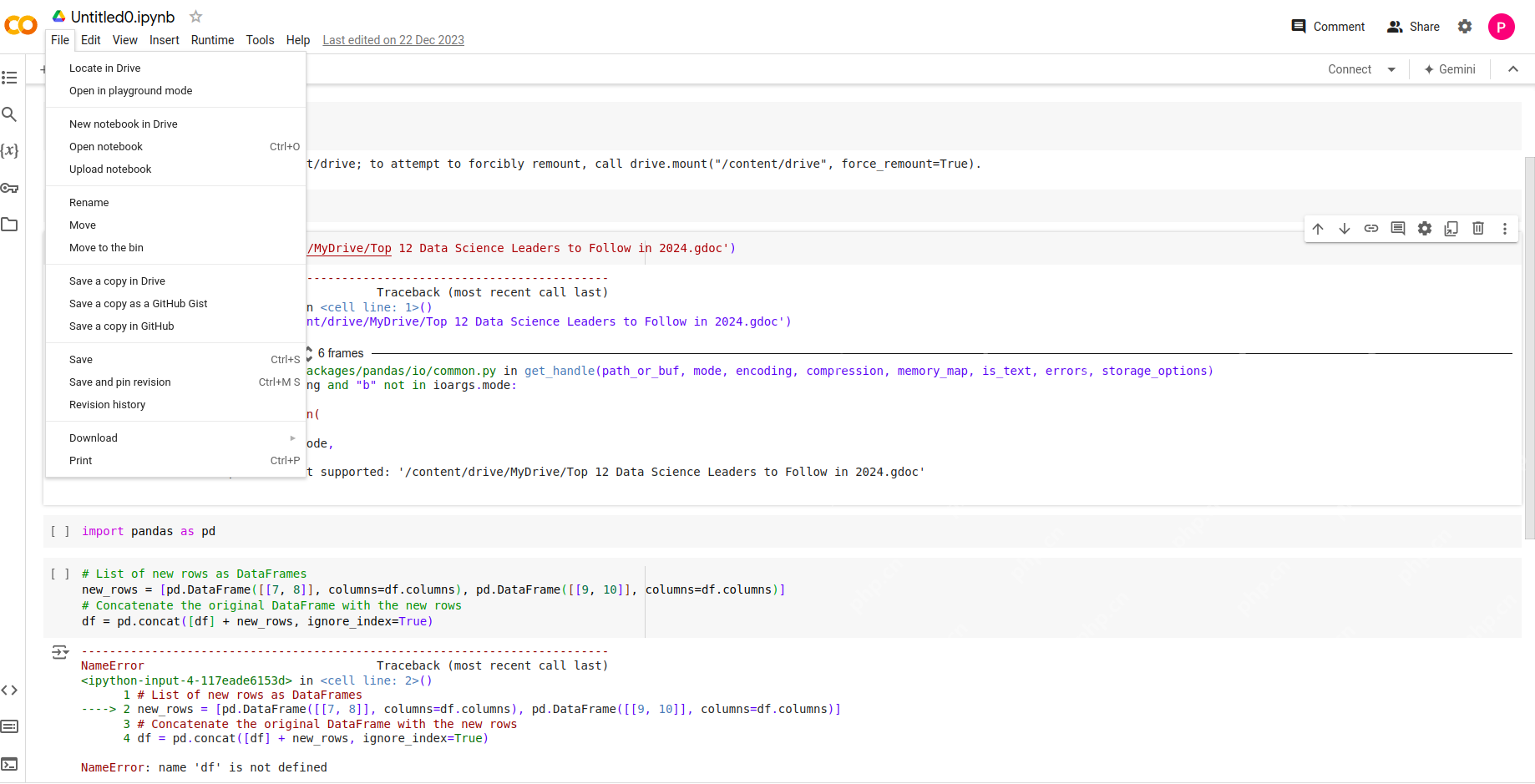Open 'Last edited on 22 Dec 2023' link
The width and height of the screenshot is (1535, 784).
[x=393, y=40]
